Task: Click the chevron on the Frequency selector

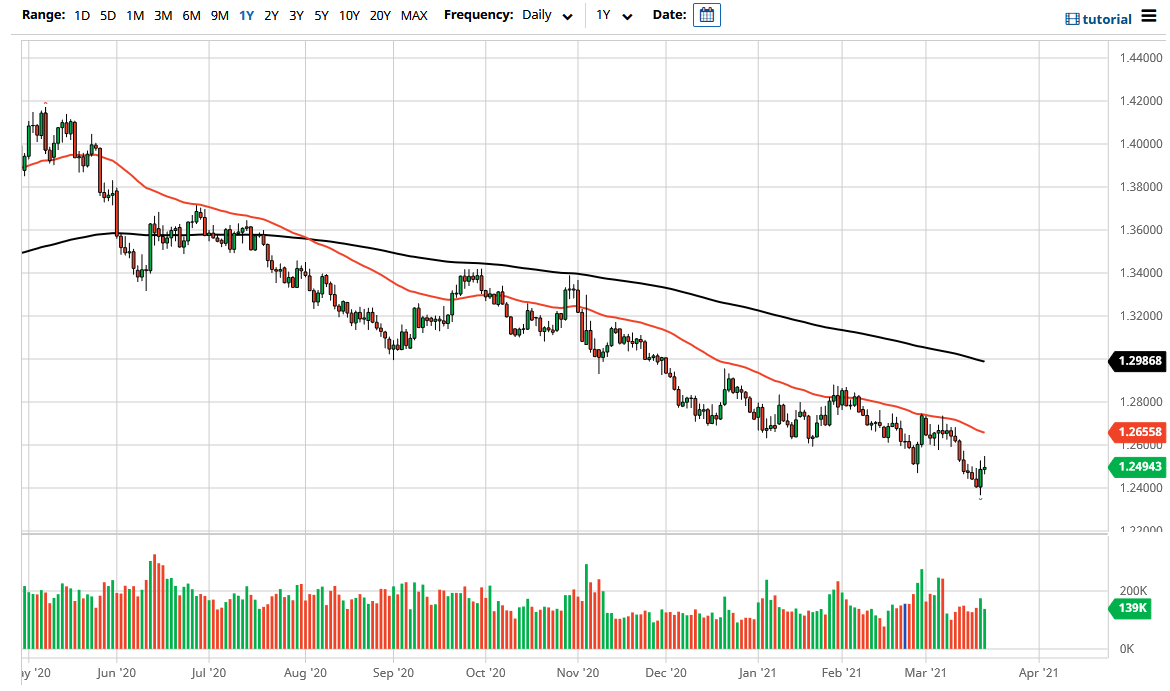Action: [x=568, y=17]
